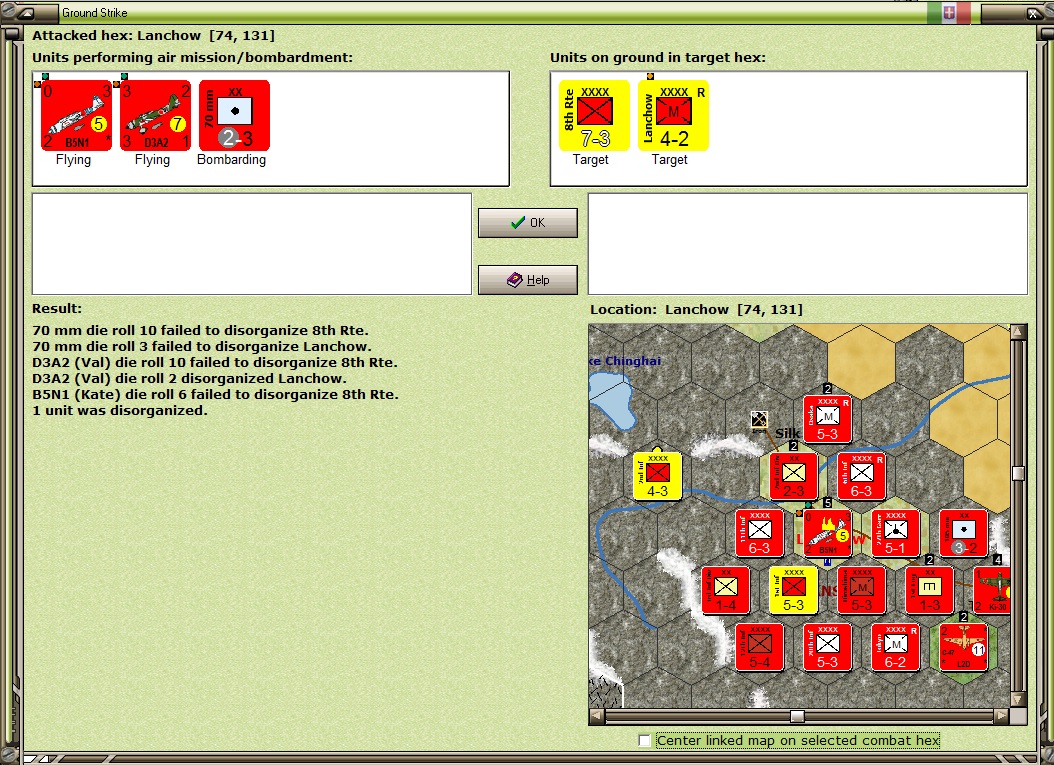Image resolution: width=1054 pixels, height=765 pixels.
Task: Click the yellow 2nd Inf 4-3 map unit
Action: tap(657, 476)
